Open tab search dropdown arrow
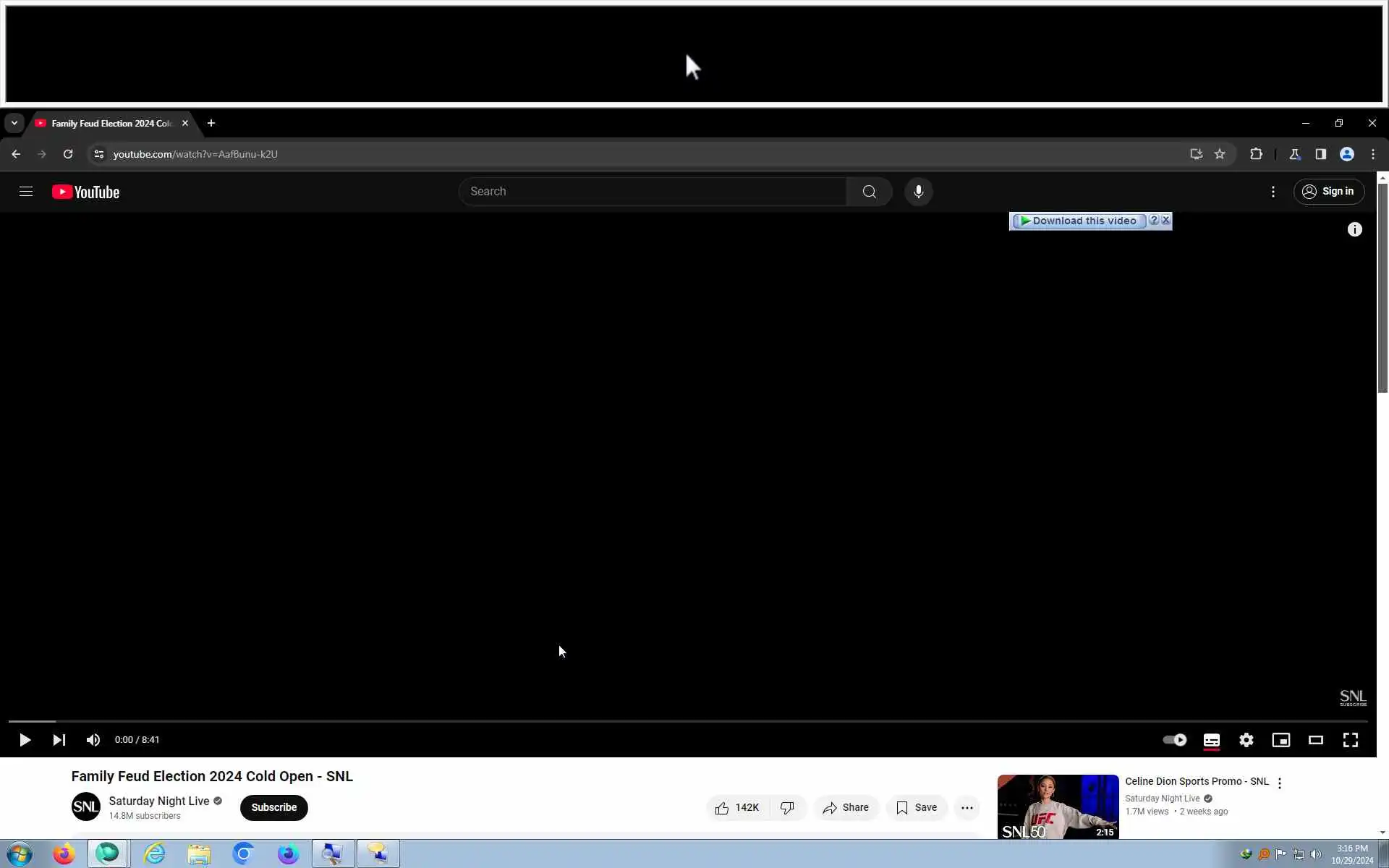 14,123
